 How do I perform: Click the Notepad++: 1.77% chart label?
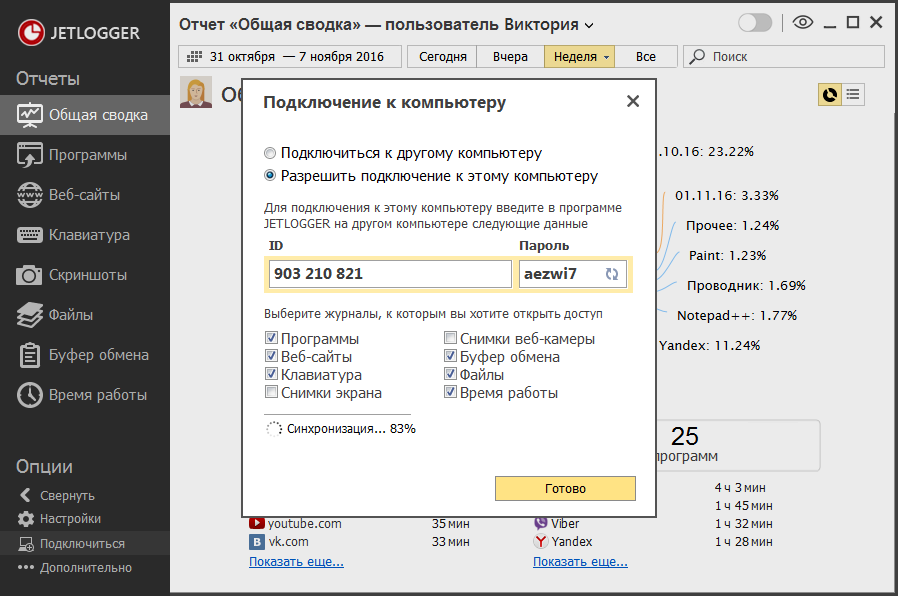(x=736, y=315)
